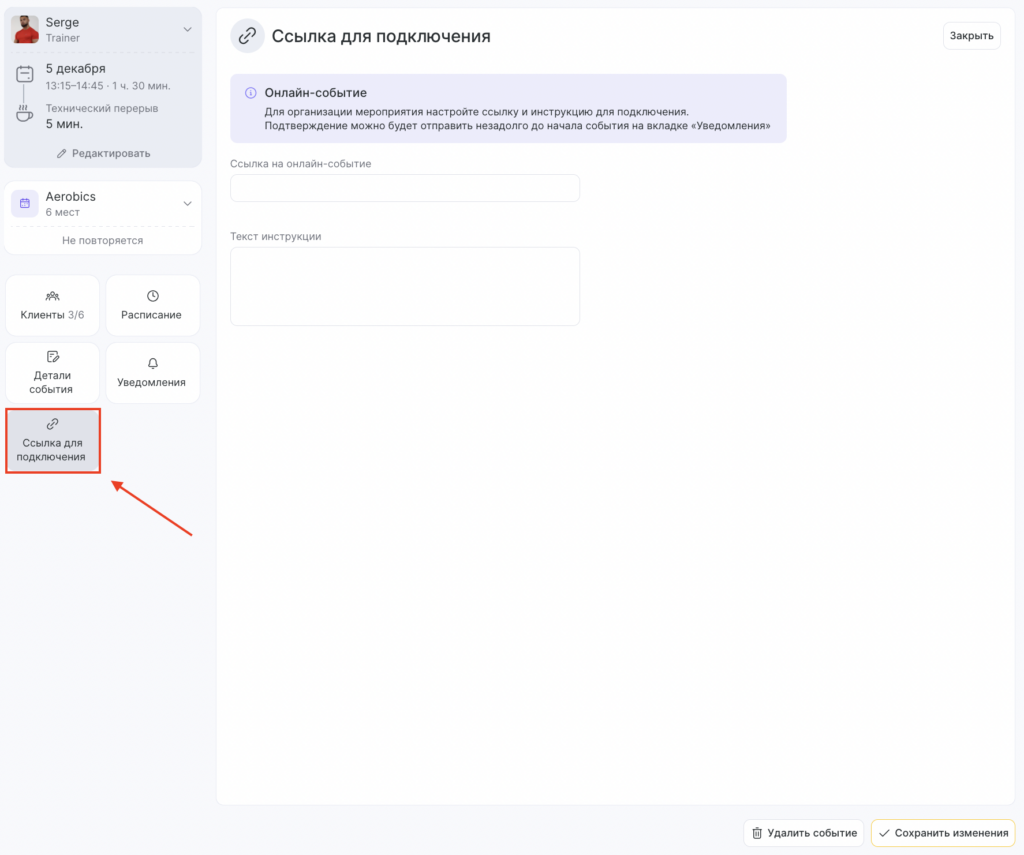Viewport: 1024px width, 855px height.
Task: Open the Расписание tab
Action: click(152, 306)
